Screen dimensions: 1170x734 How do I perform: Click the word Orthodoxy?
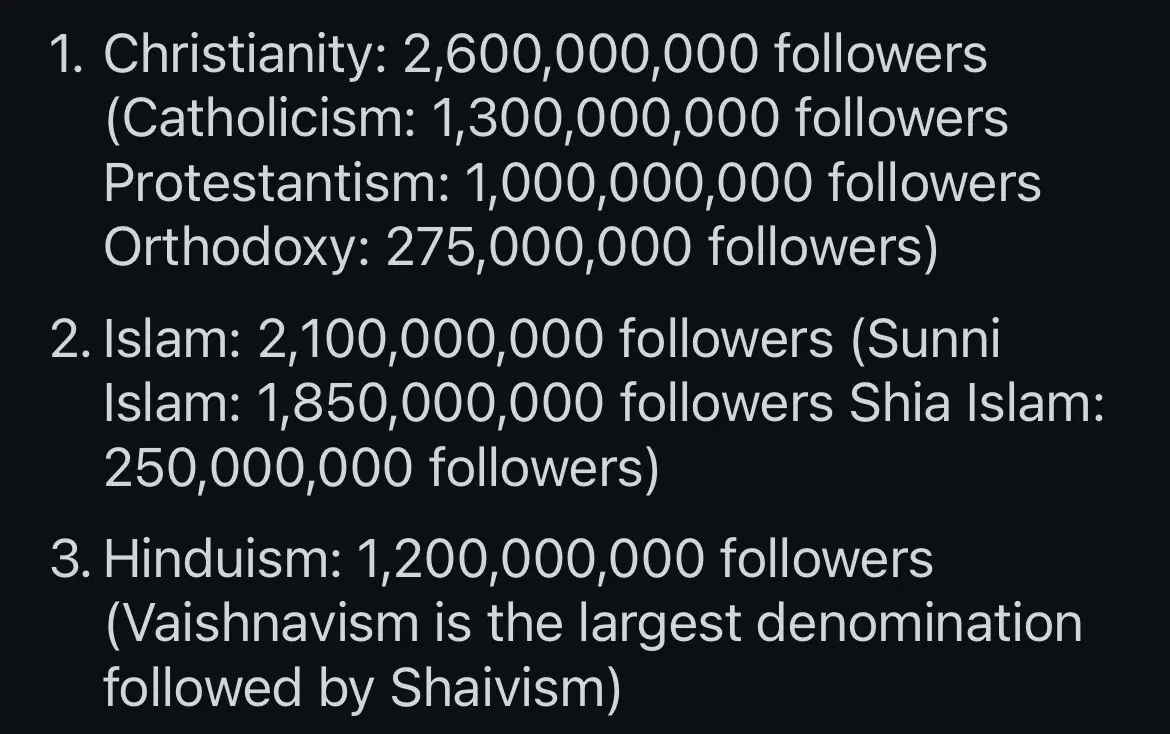pyautogui.click(x=231, y=248)
